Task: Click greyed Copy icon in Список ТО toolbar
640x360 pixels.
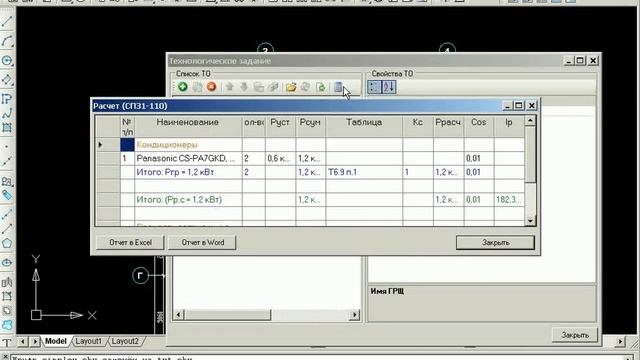Action: pyautogui.click(x=258, y=87)
